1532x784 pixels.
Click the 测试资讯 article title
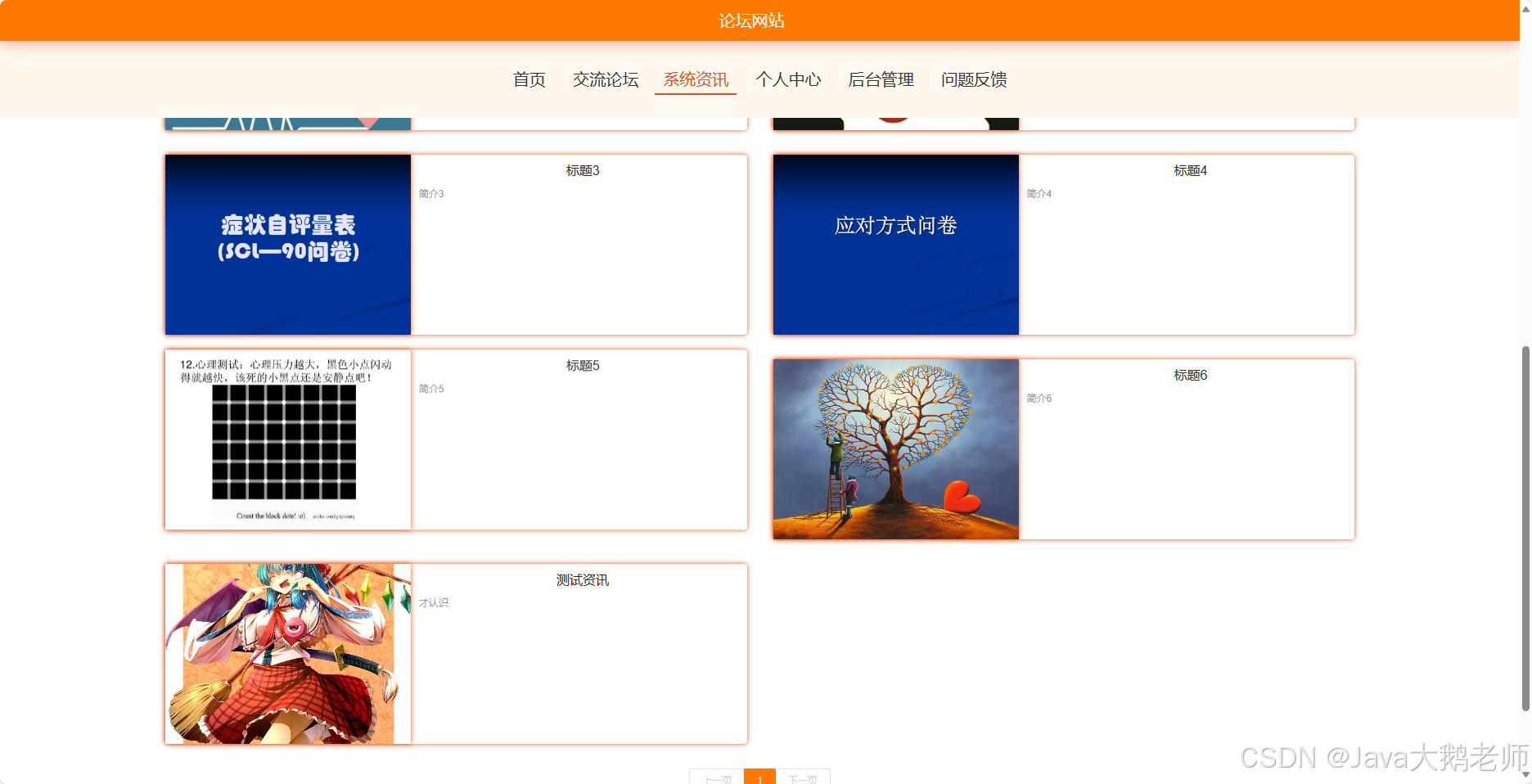coord(583,579)
